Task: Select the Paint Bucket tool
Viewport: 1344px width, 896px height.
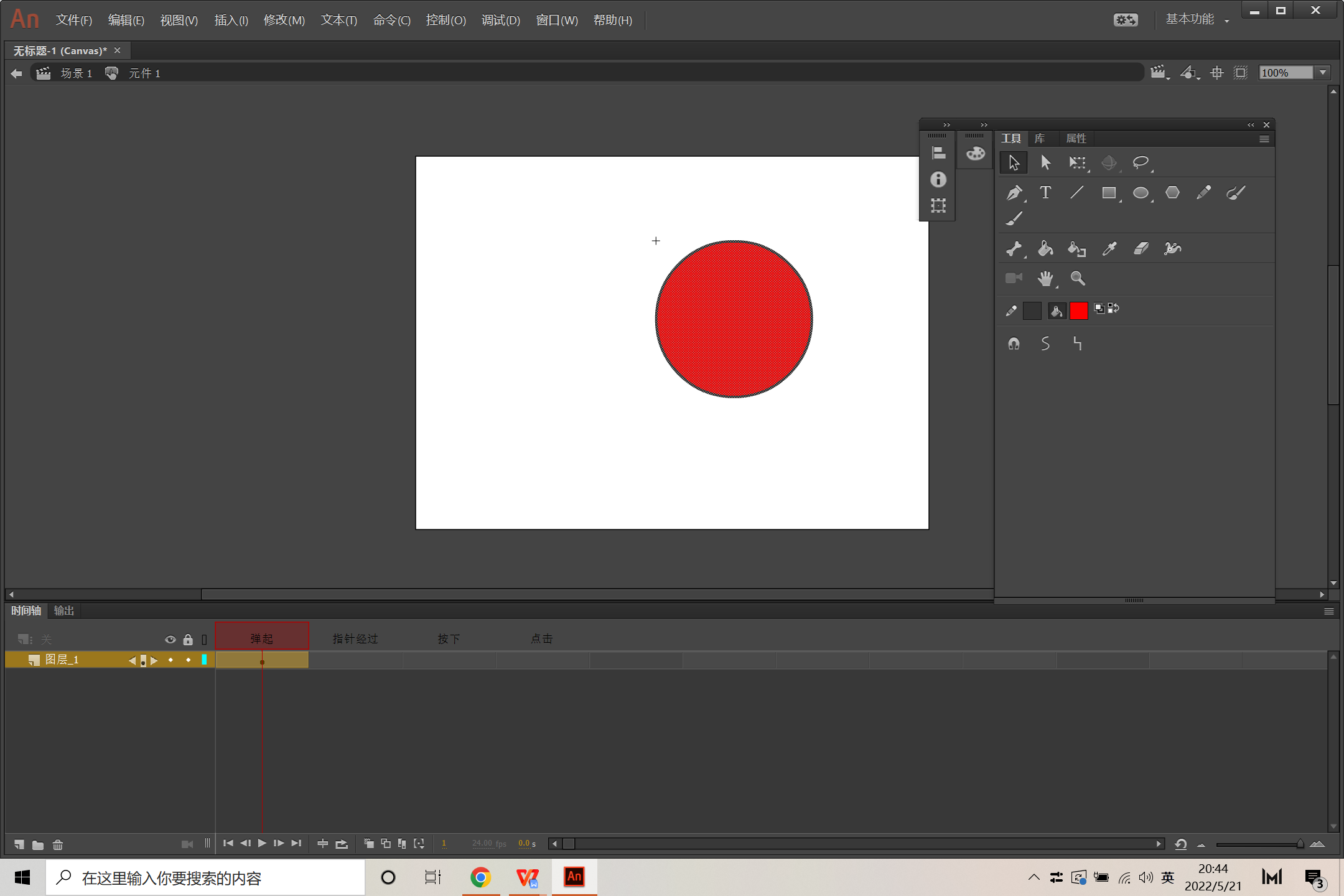Action: click(1045, 249)
